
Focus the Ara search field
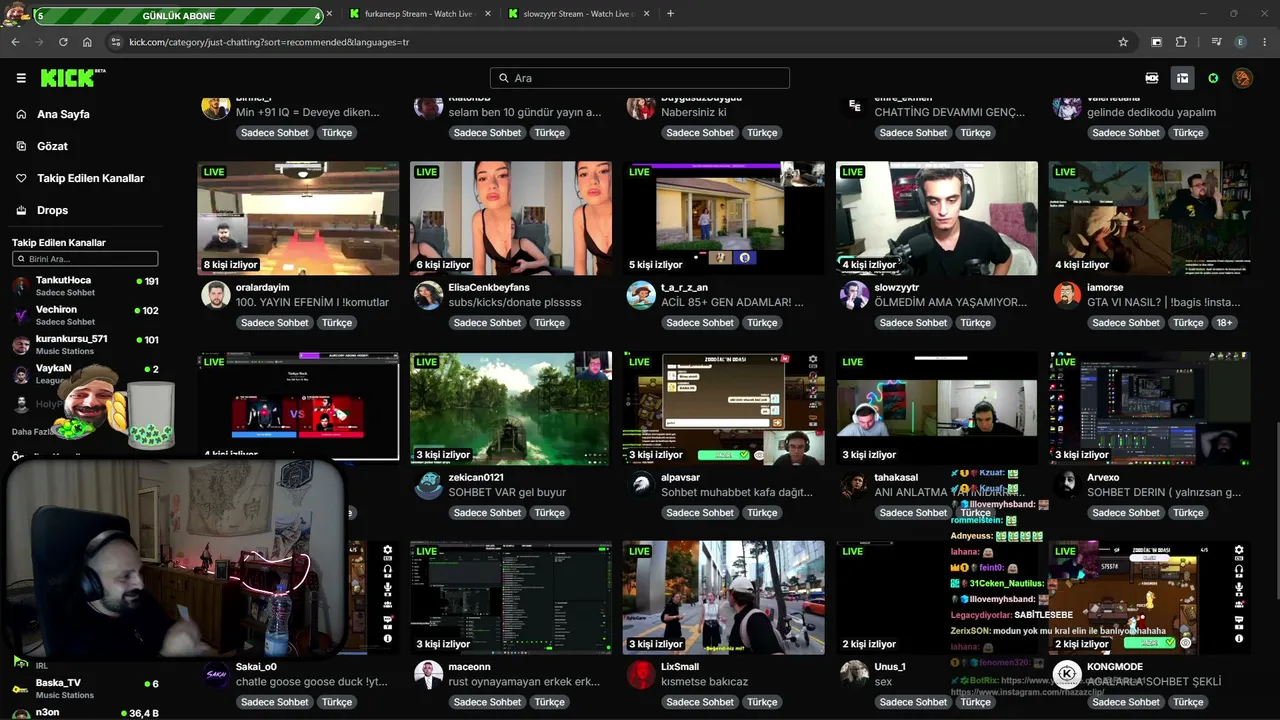(640, 78)
